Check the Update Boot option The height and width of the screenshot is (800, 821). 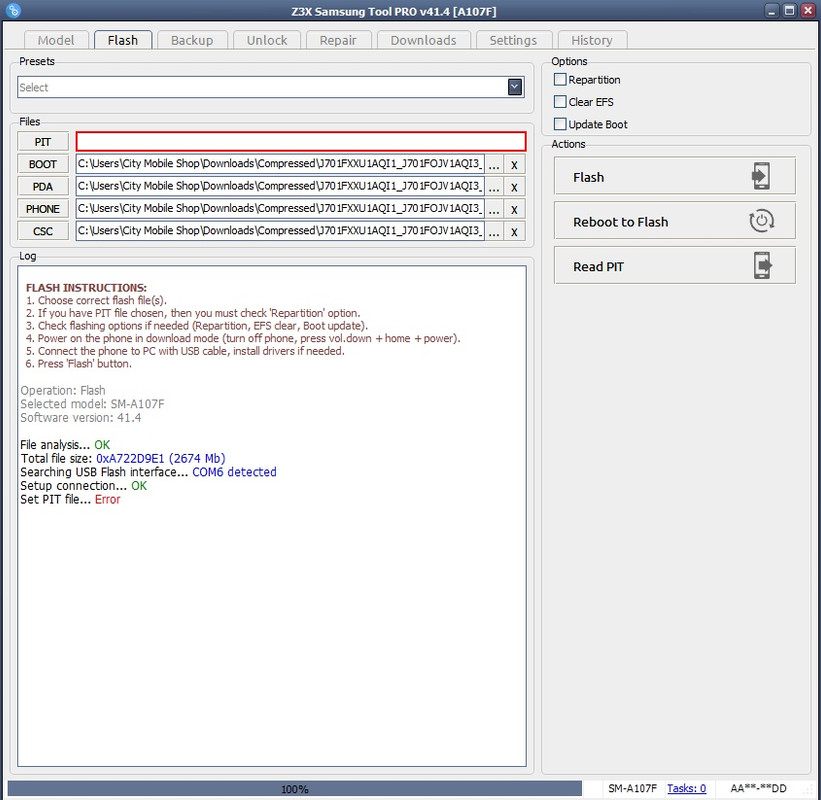[x=560, y=124]
